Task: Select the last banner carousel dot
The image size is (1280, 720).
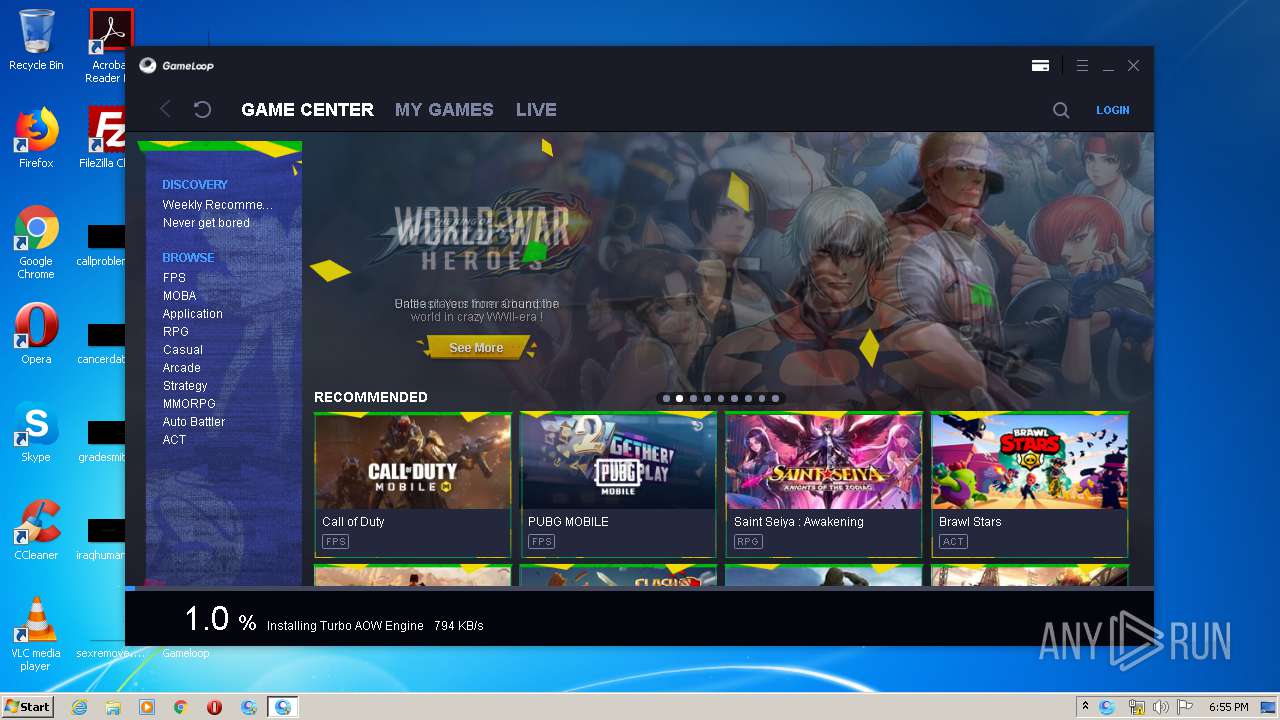Action: 775,398
